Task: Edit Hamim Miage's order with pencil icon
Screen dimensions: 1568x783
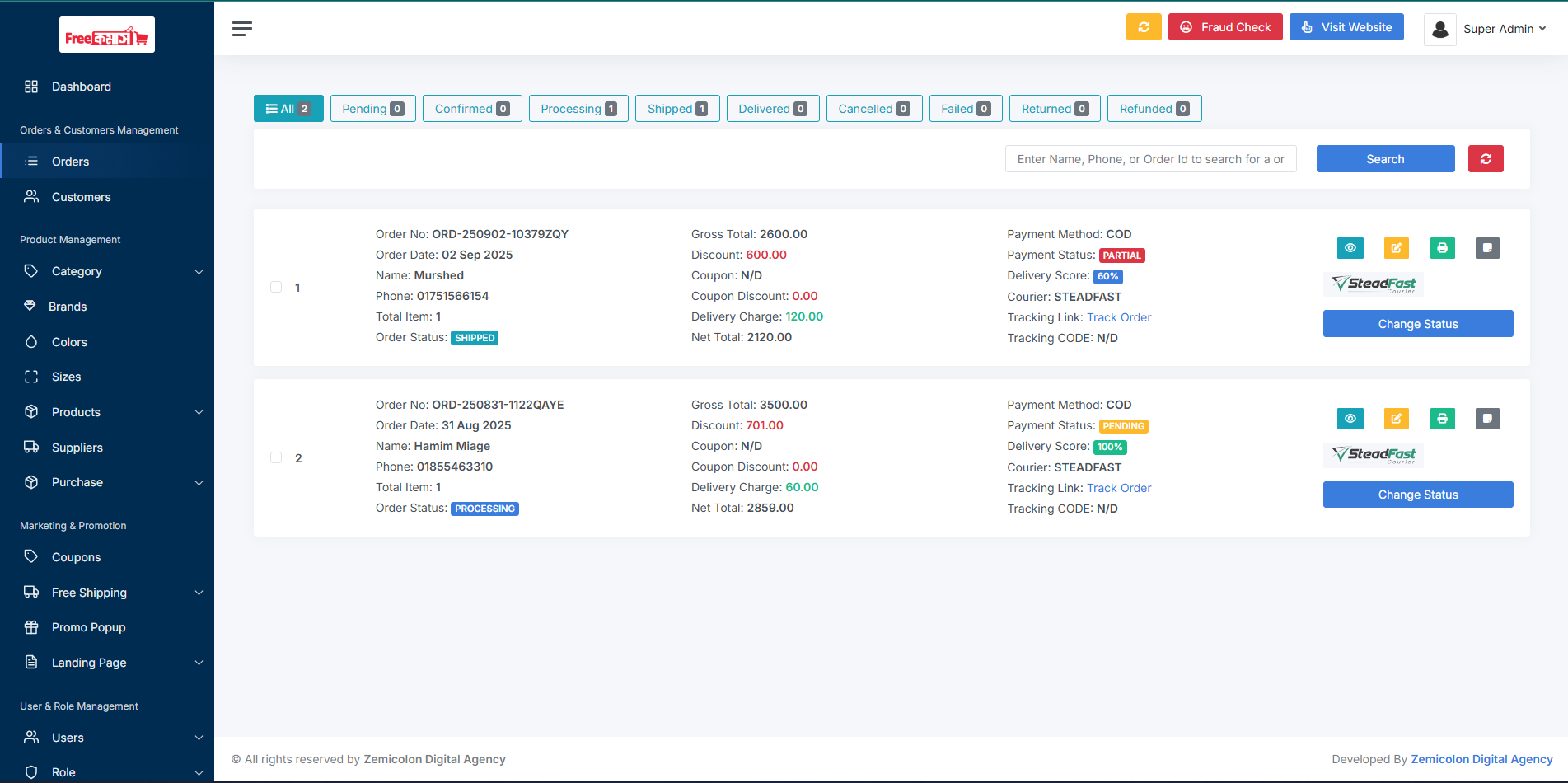Action: coord(1396,419)
